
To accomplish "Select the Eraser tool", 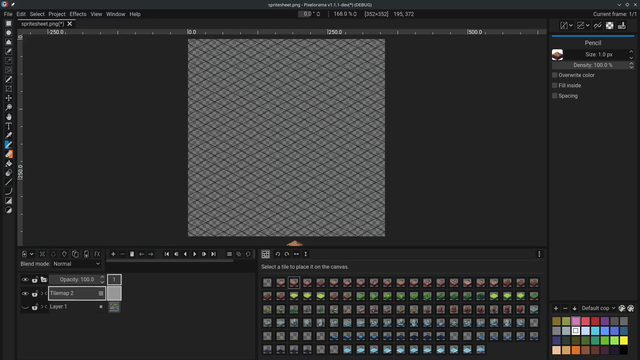I will click(9, 154).
